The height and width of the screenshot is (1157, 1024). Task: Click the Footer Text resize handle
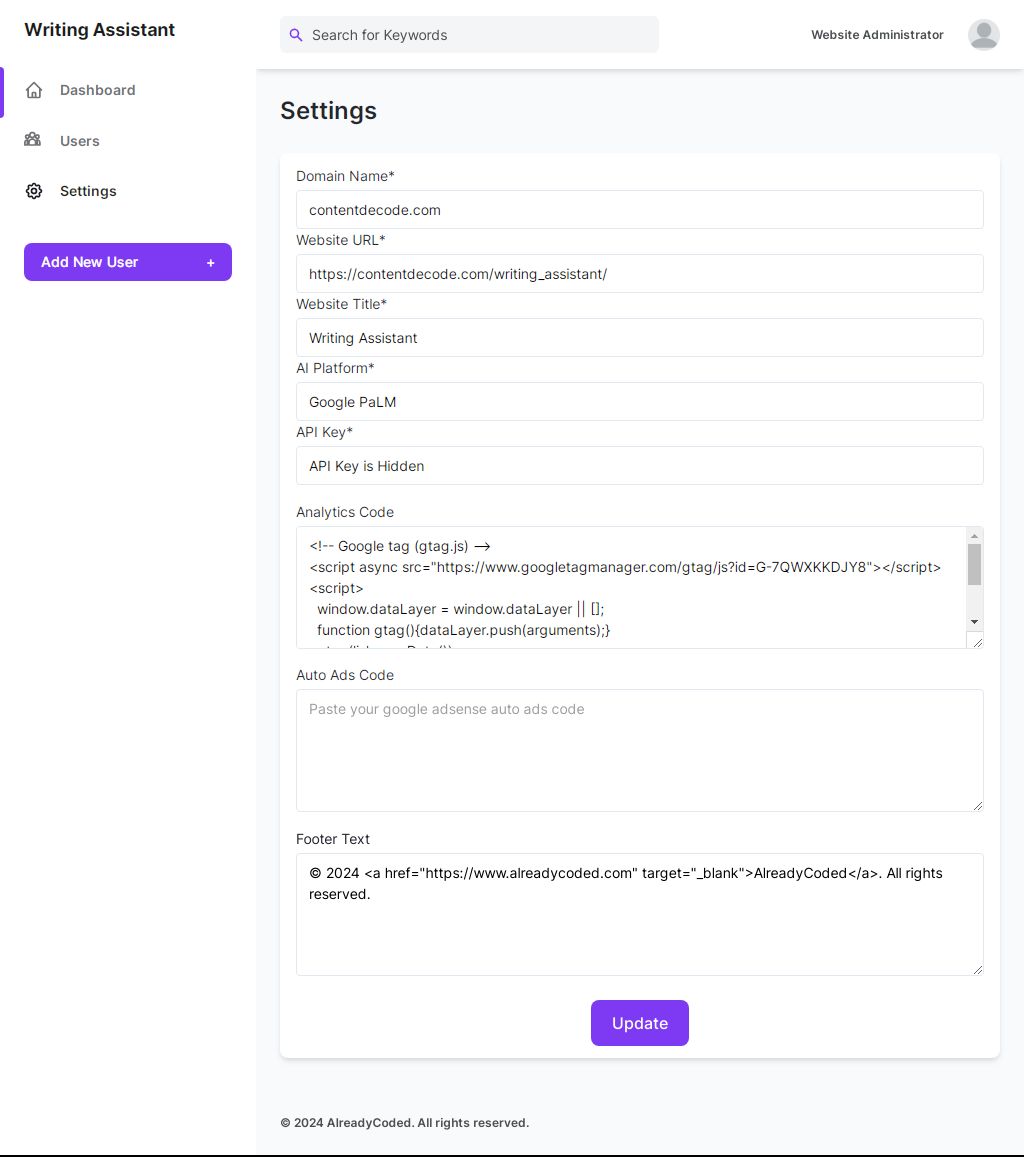click(x=978, y=970)
